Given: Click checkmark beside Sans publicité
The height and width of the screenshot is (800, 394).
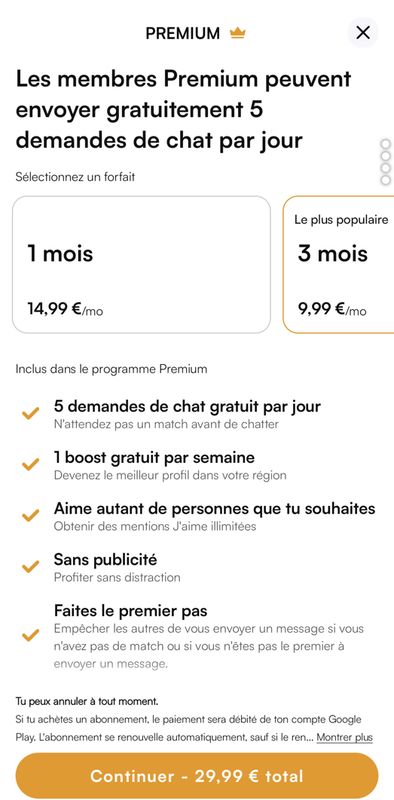Looking at the screenshot, I should [31, 566].
